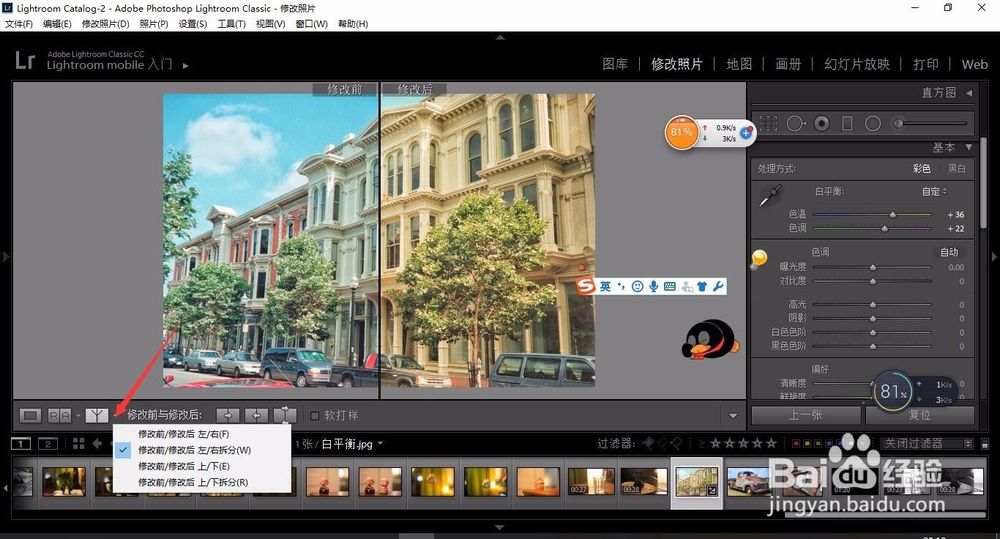Select the red eye correction tool
This screenshot has height=539, width=1000.
pos(822,123)
